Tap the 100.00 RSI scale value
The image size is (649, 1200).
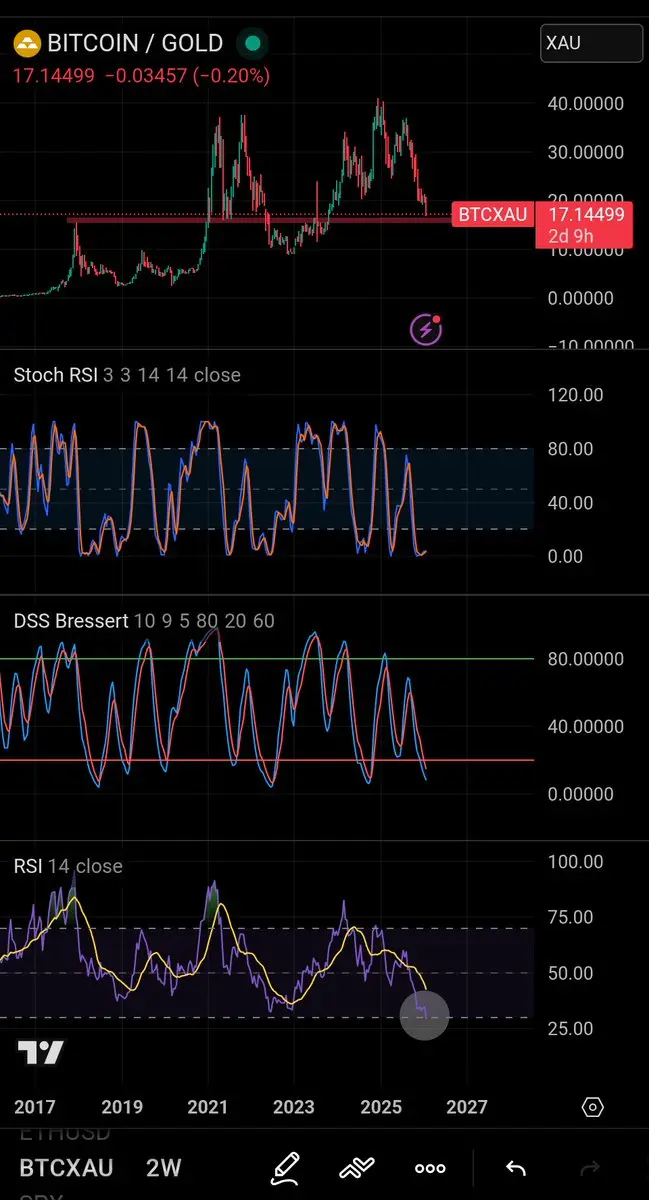[577, 862]
